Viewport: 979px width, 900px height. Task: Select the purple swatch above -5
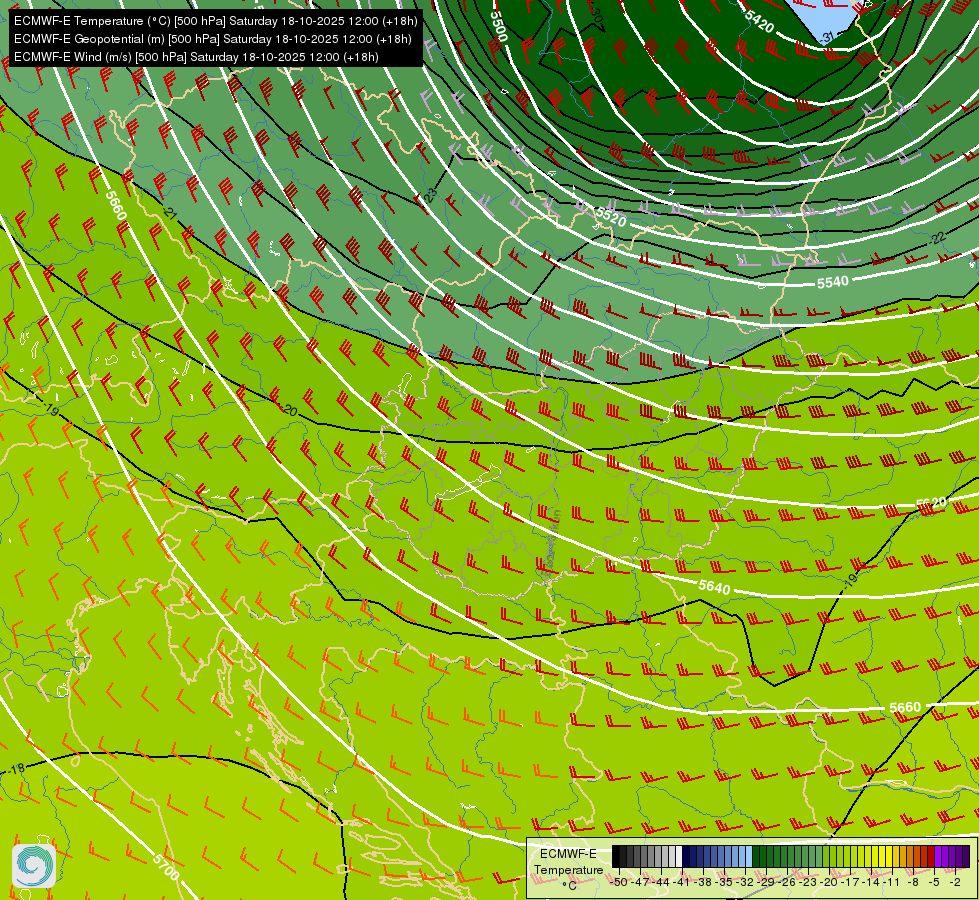pyautogui.click(x=938, y=856)
